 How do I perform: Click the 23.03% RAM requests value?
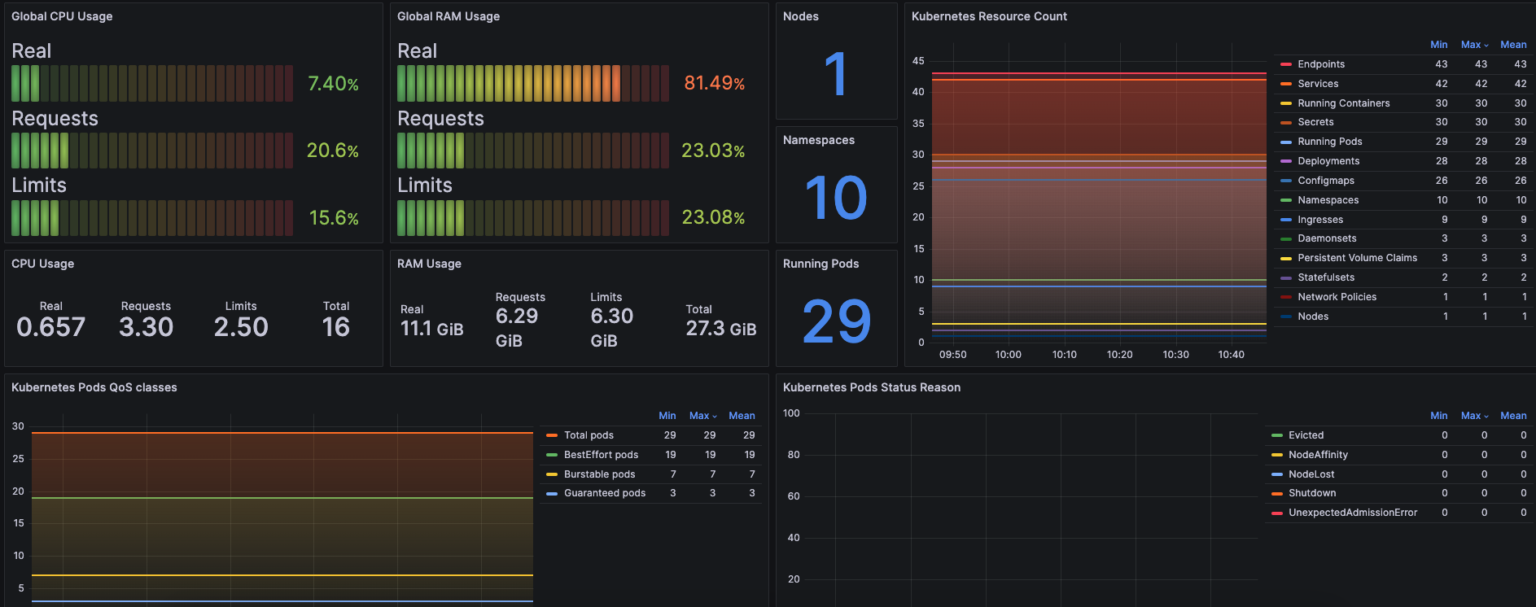click(x=713, y=151)
